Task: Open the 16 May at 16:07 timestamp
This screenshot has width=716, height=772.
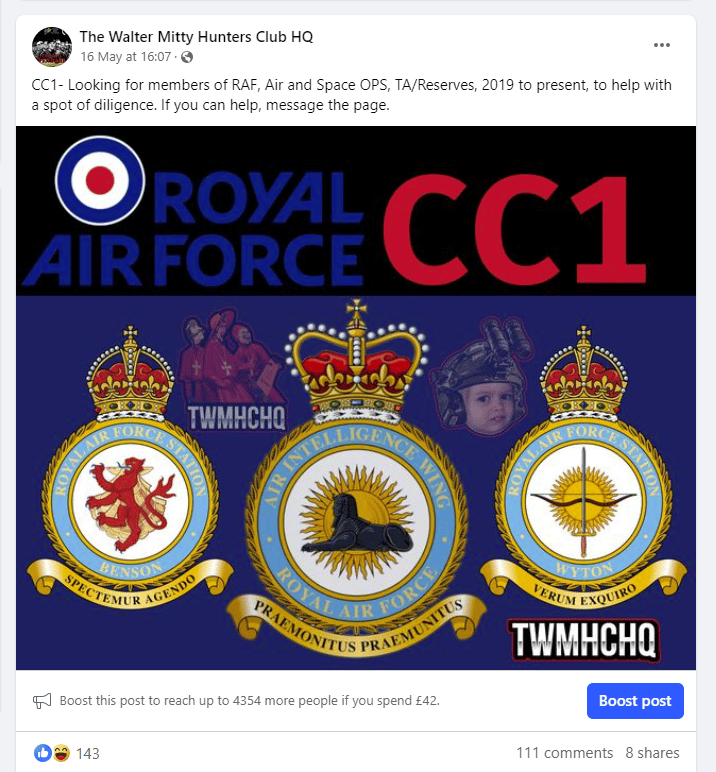Action: tap(126, 57)
